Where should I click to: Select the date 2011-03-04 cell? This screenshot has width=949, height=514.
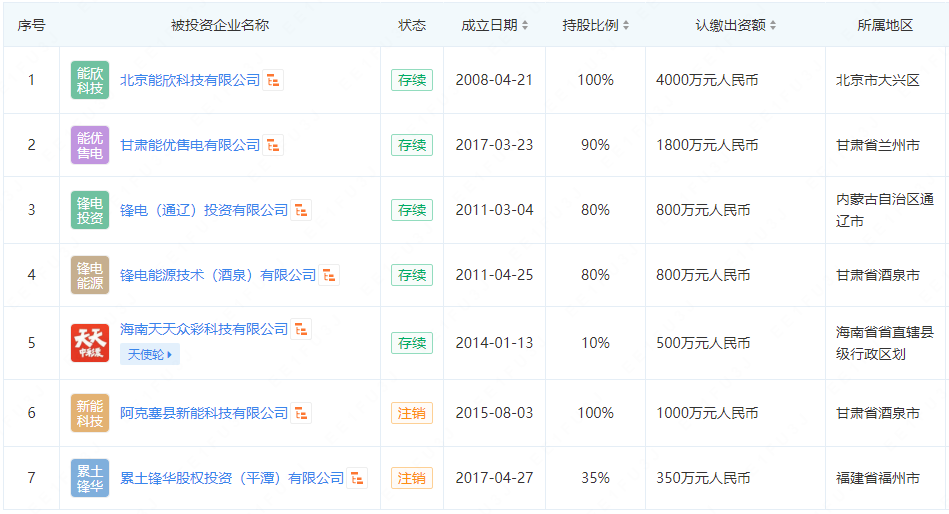tap(494, 210)
